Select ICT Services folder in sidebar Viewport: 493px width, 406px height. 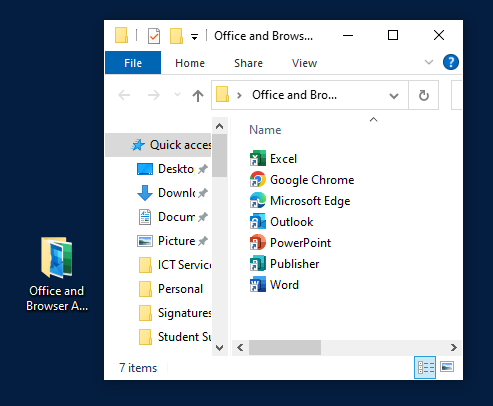[x=175, y=265]
